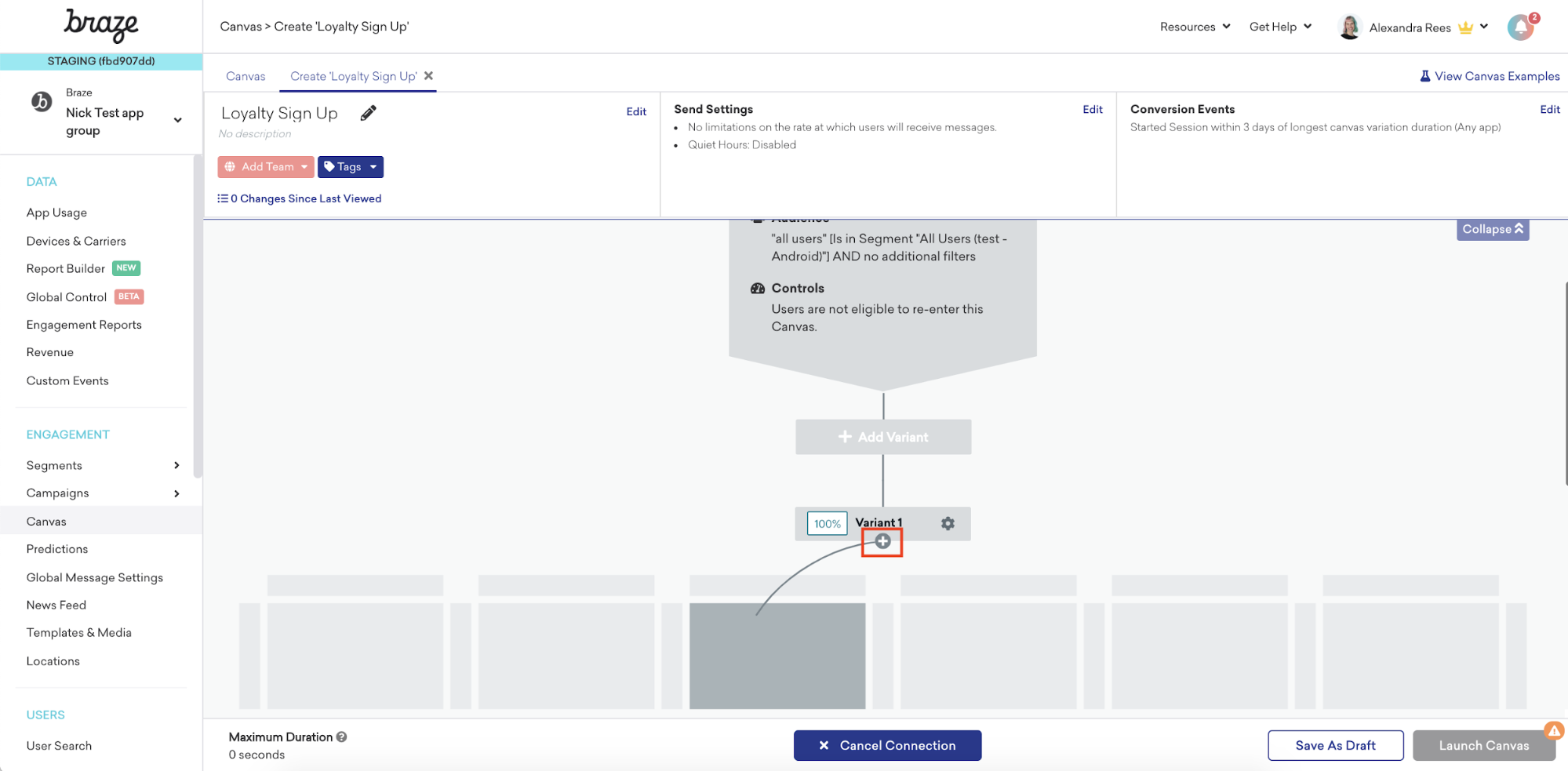Click the Add Variant button
1568x771 pixels.
pos(883,437)
